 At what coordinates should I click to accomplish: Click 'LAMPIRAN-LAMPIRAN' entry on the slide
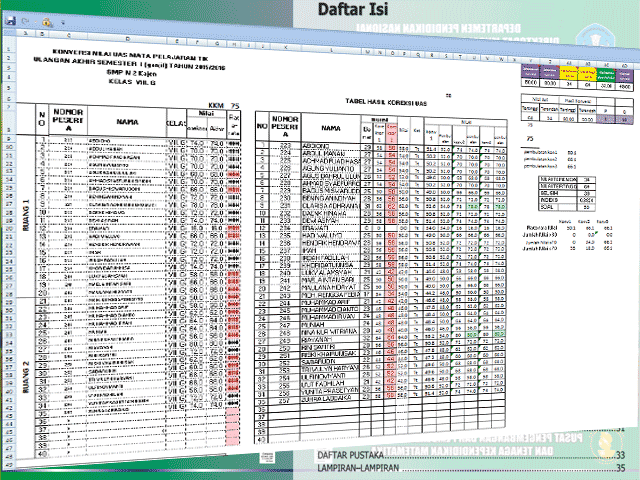pyautogui.click(x=358, y=468)
